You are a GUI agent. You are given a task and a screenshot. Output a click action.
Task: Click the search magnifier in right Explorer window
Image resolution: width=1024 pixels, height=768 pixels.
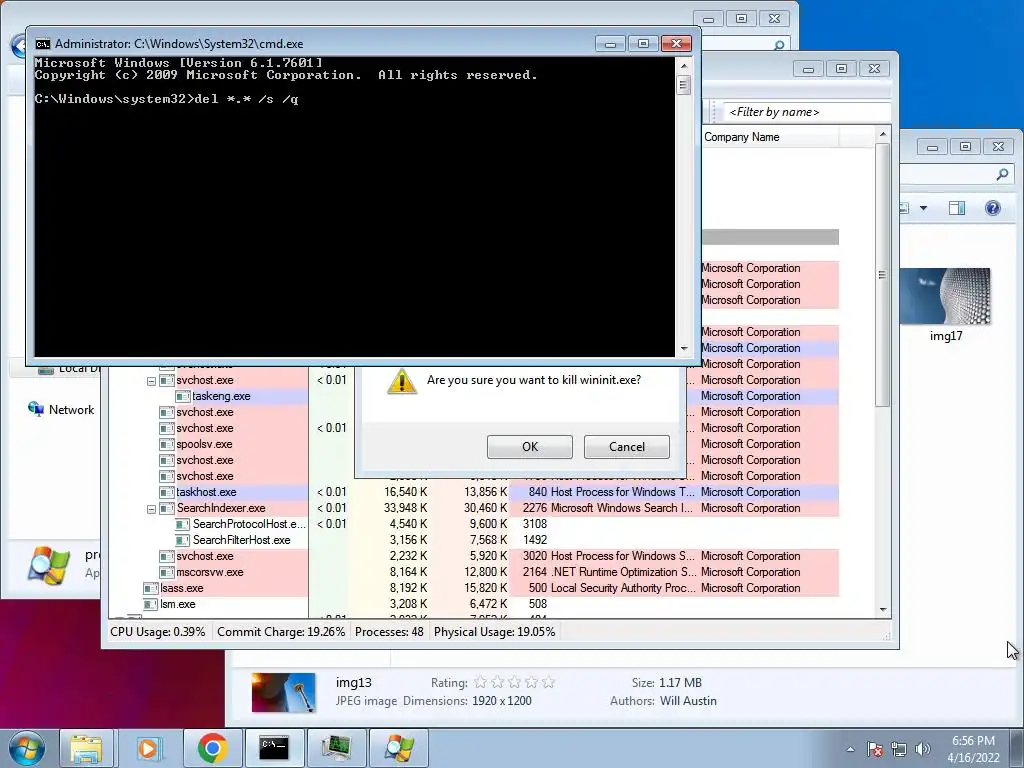tap(1002, 174)
